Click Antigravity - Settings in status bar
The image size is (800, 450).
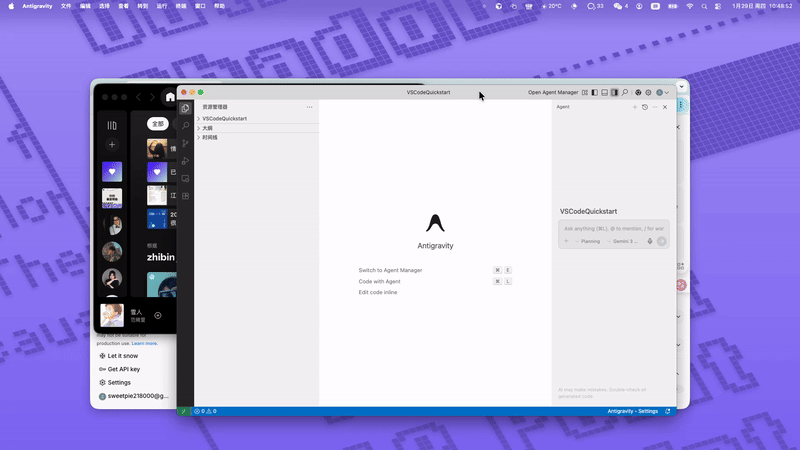click(x=633, y=411)
